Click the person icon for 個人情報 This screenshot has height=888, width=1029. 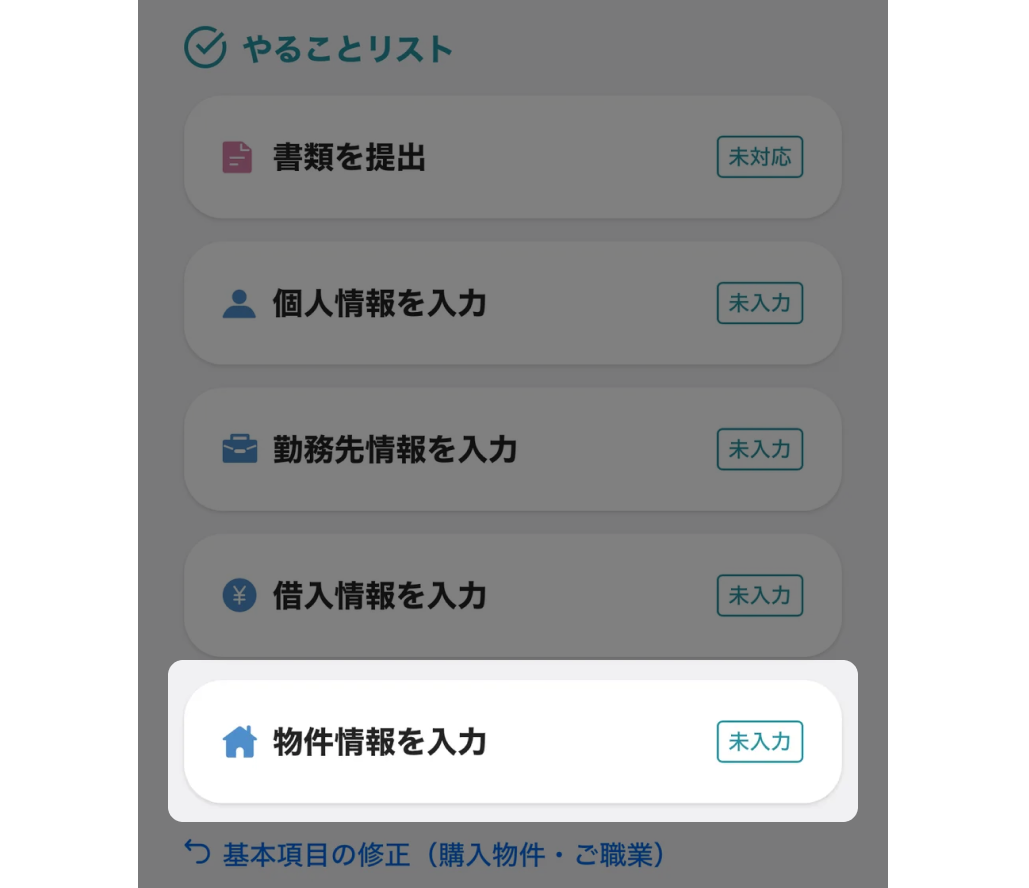239,303
